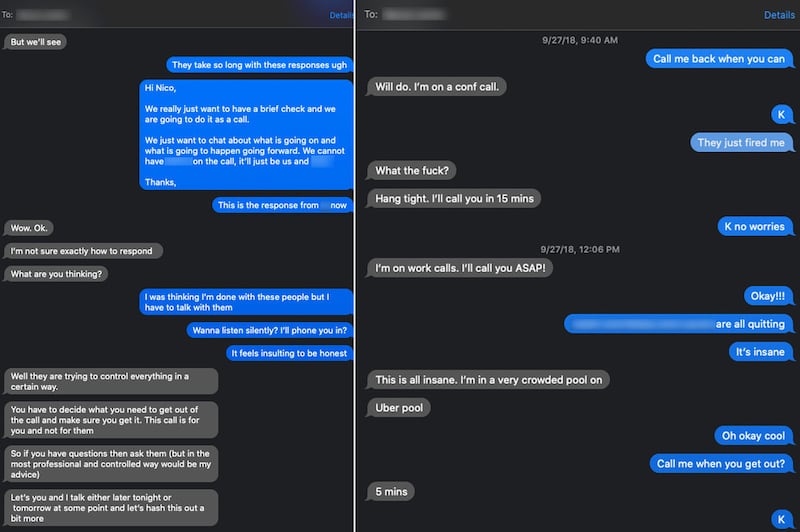Click the 9/27/18, 12:06 PM timestamp
Image resolution: width=800 pixels, height=532 pixels.
coord(578,249)
